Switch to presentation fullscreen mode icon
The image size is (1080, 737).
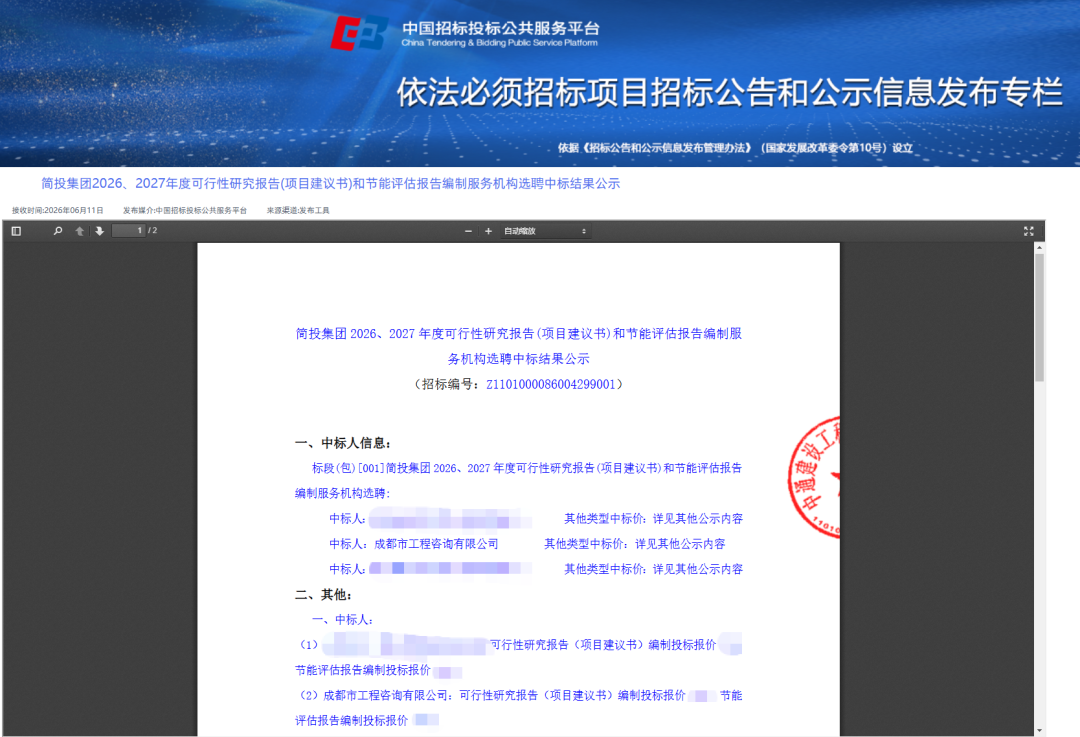tap(1028, 231)
